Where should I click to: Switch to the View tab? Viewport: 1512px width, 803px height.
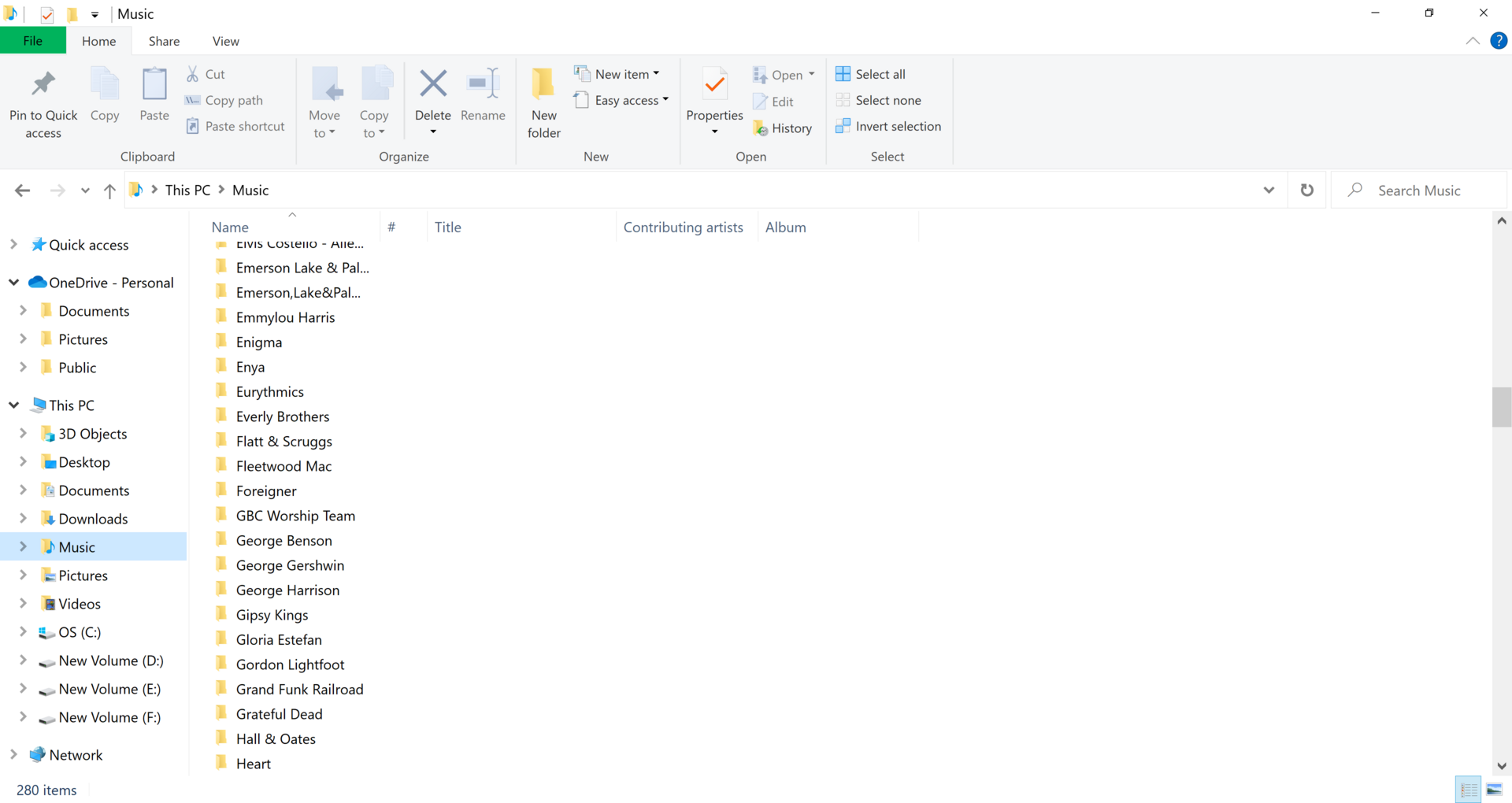[225, 41]
